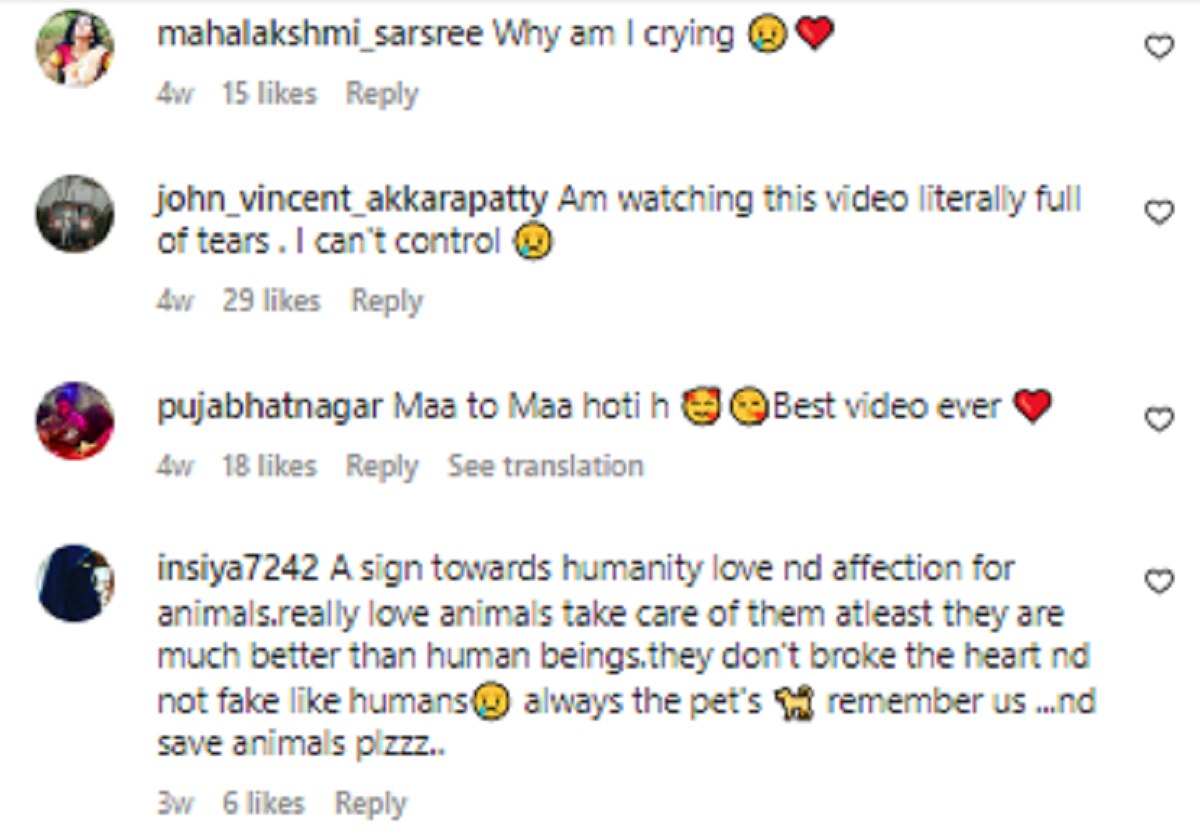The image size is (1200, 833).
Task: Click the insiya7242 username
Action: [x=238, y=569]
